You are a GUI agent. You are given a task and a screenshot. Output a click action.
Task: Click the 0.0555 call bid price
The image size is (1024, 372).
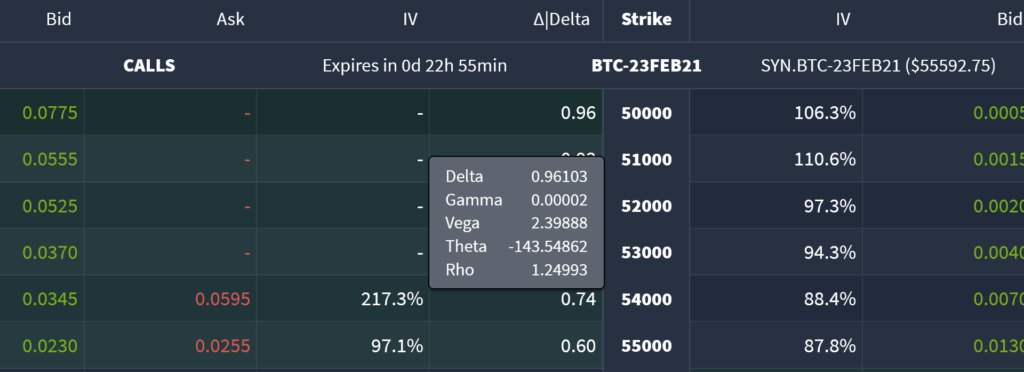[50, 159]
